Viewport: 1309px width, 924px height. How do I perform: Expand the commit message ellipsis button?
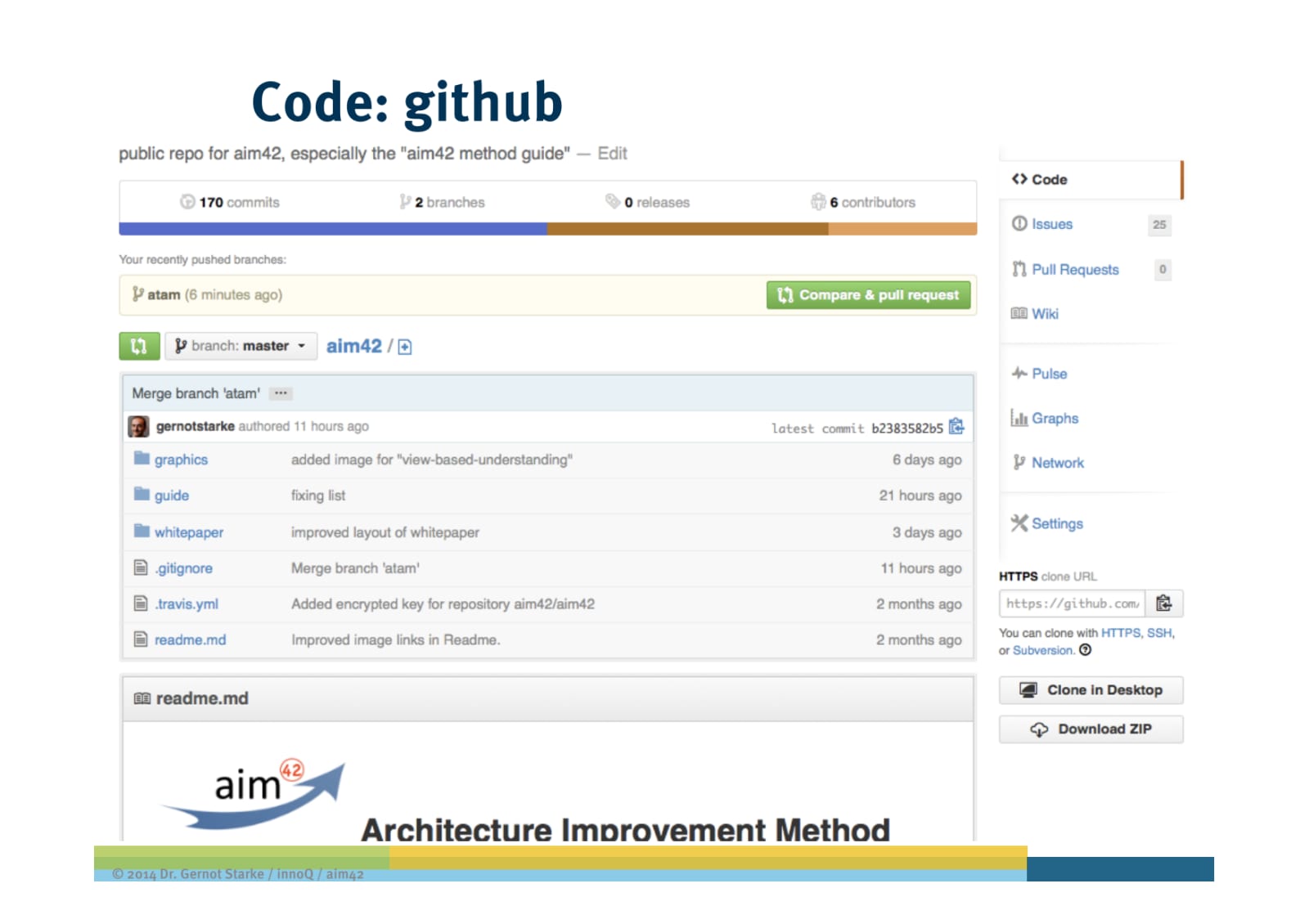tap(281, 393)
